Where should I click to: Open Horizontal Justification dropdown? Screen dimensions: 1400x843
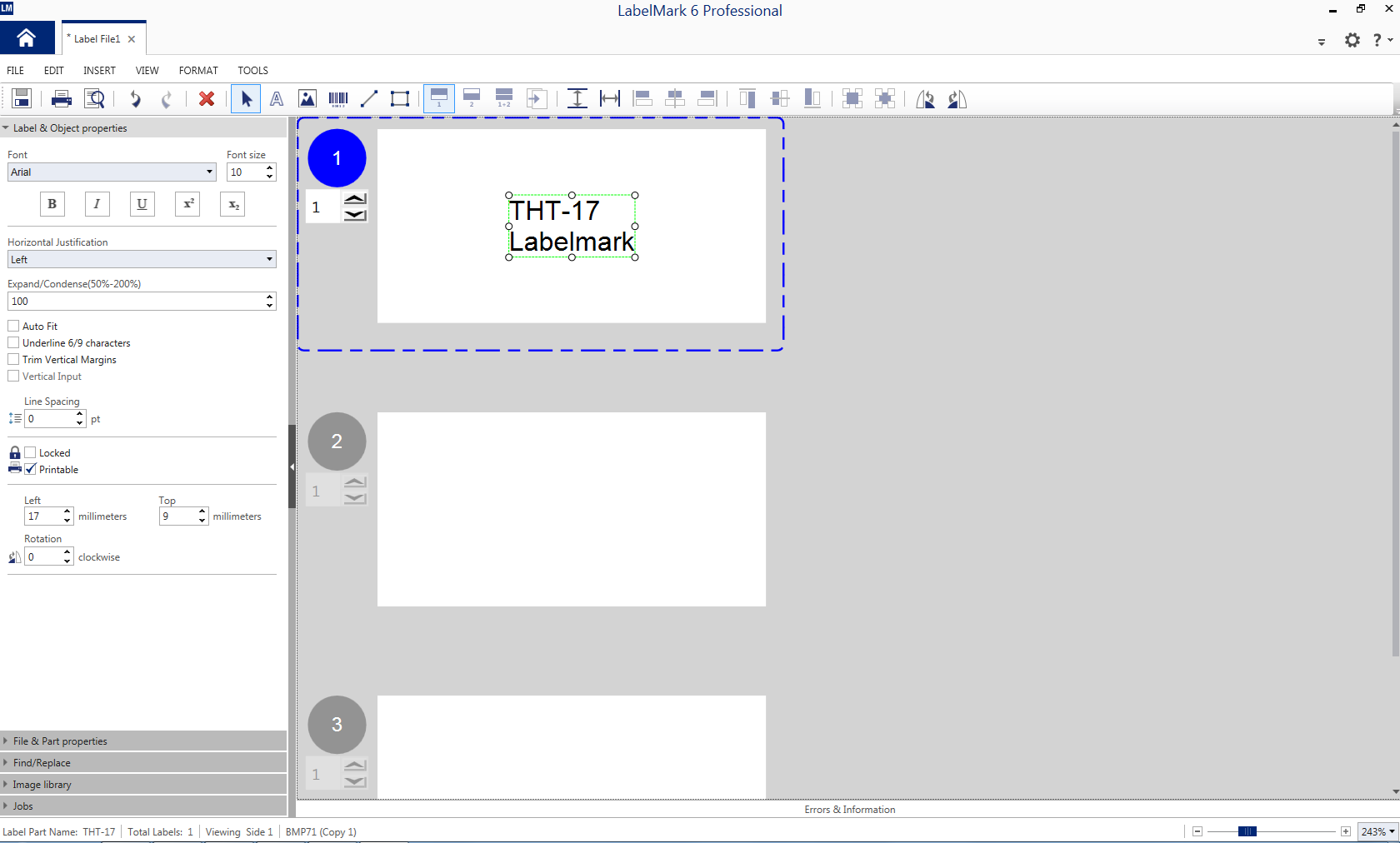point(142,259)
